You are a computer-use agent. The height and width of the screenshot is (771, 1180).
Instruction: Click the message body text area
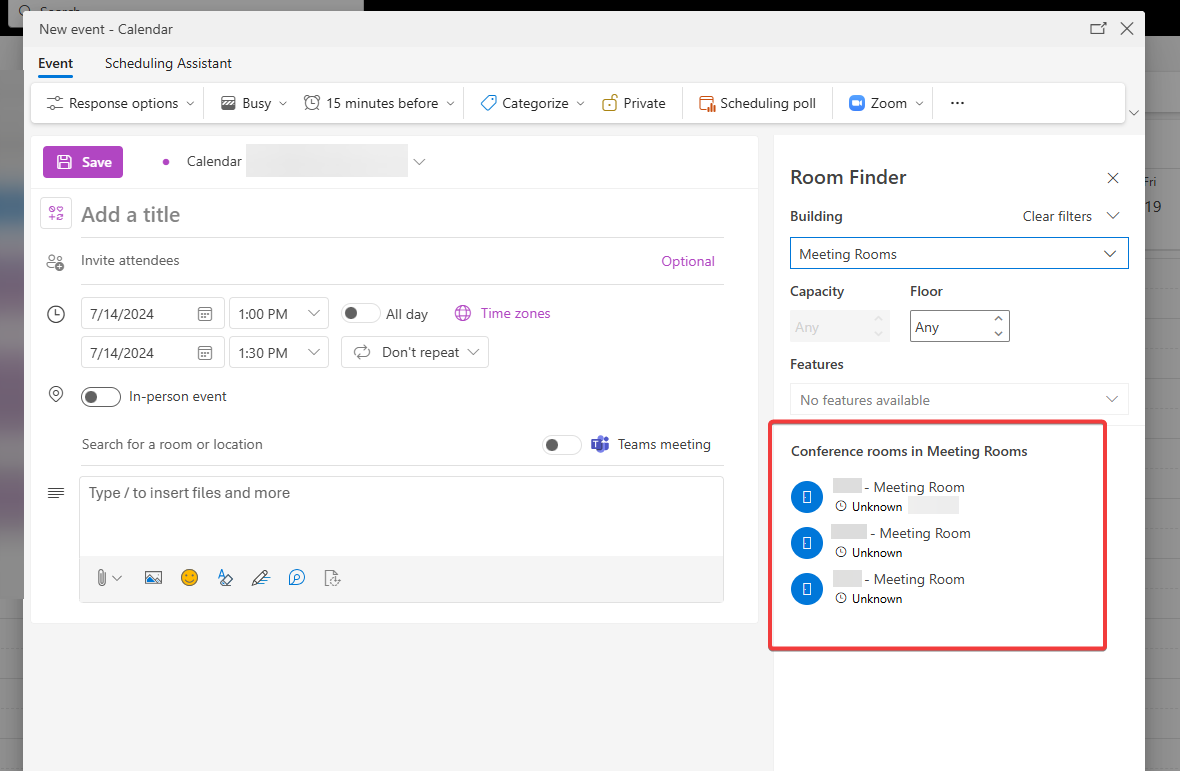click(401, 516)
